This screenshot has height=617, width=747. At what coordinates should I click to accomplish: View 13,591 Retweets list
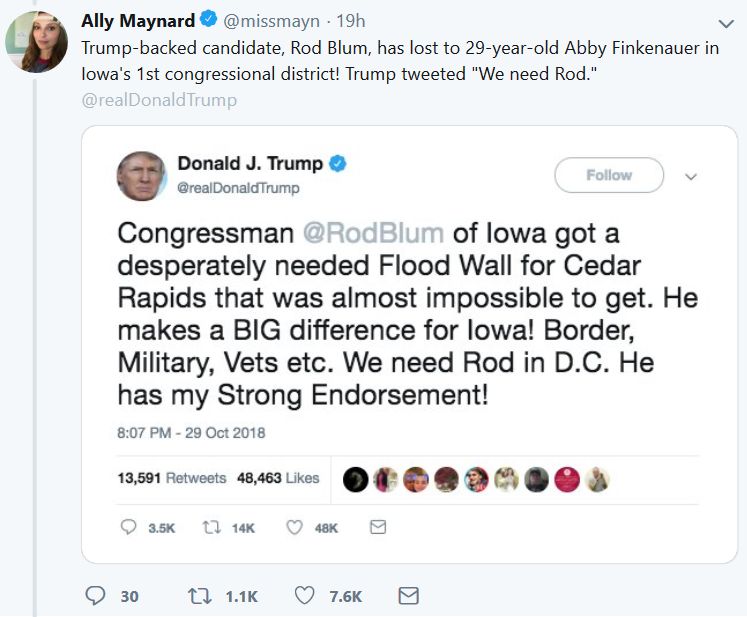[x=172, y=478]
